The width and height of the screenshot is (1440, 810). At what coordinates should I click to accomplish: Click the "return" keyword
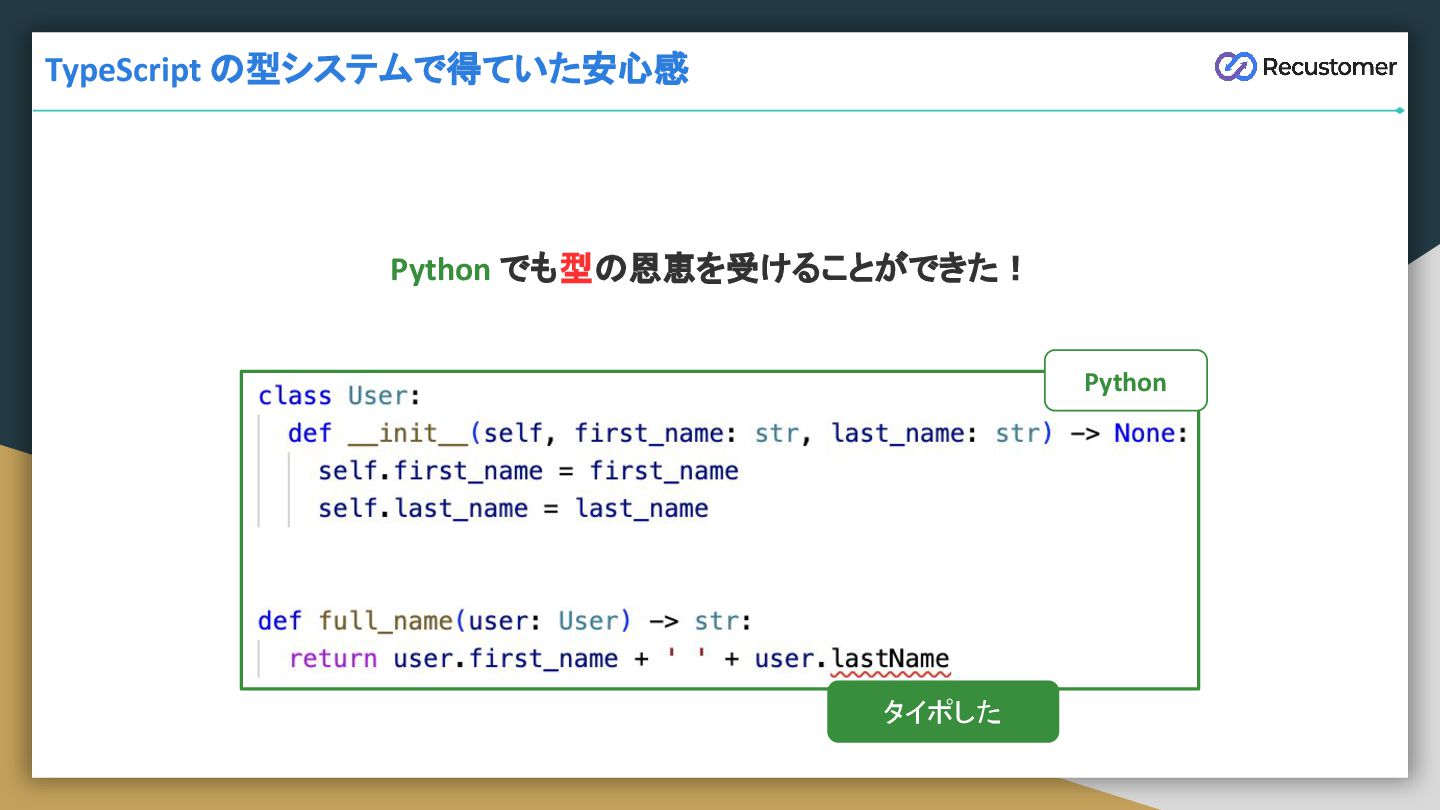tap(333, 659)
